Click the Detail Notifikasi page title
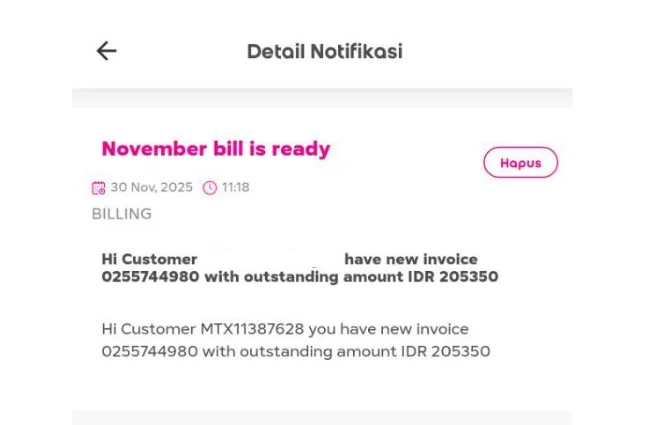The width and height of the screenshot is (650, 425). pos(324,51)
